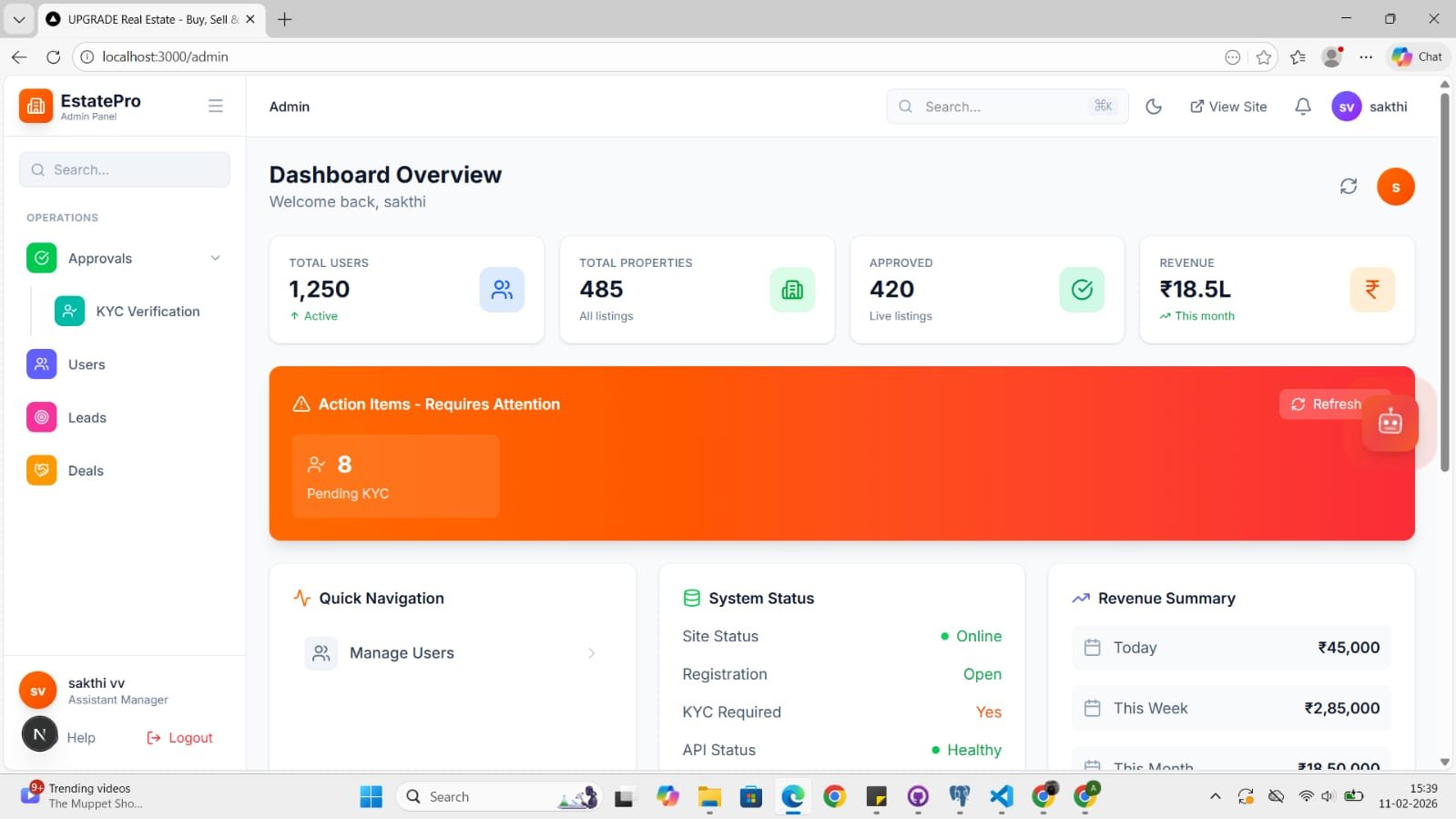Bookmark page with star icon

coord(1264,57)
